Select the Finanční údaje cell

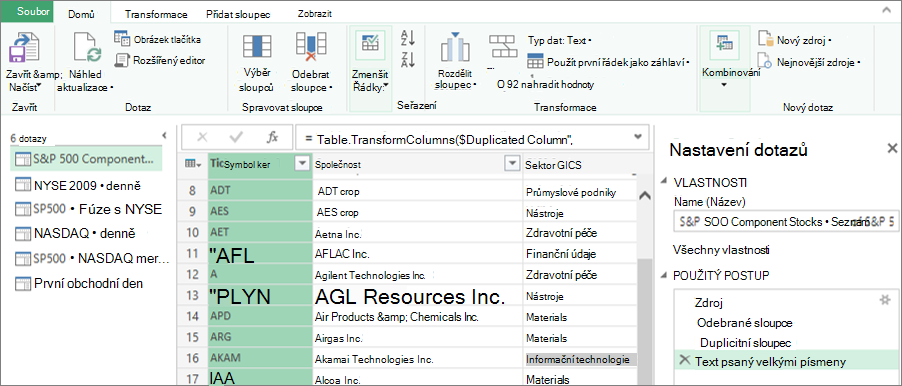580,254
